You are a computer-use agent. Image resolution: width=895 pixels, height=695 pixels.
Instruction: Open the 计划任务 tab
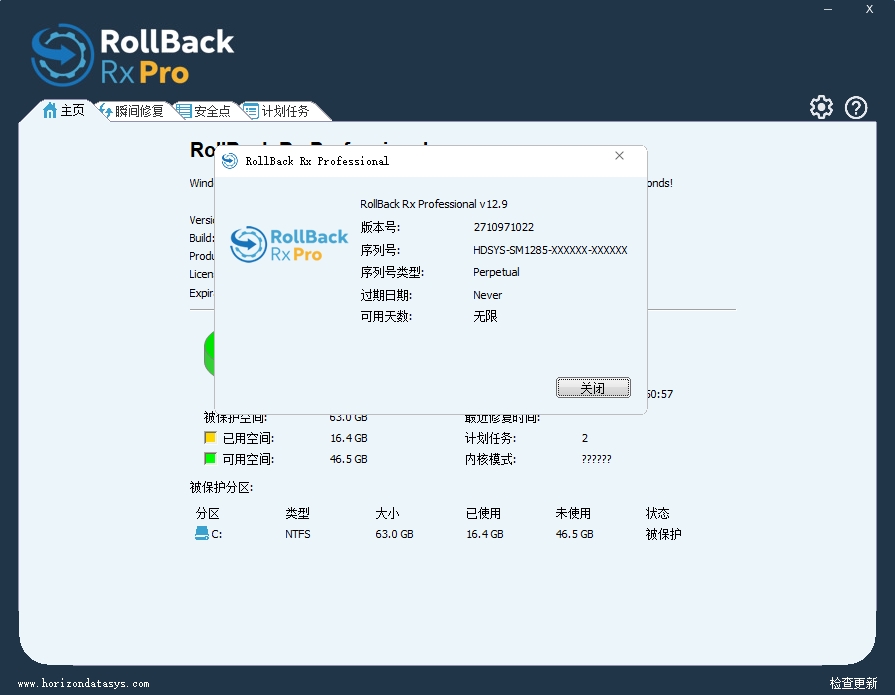[x=277, y=111]
